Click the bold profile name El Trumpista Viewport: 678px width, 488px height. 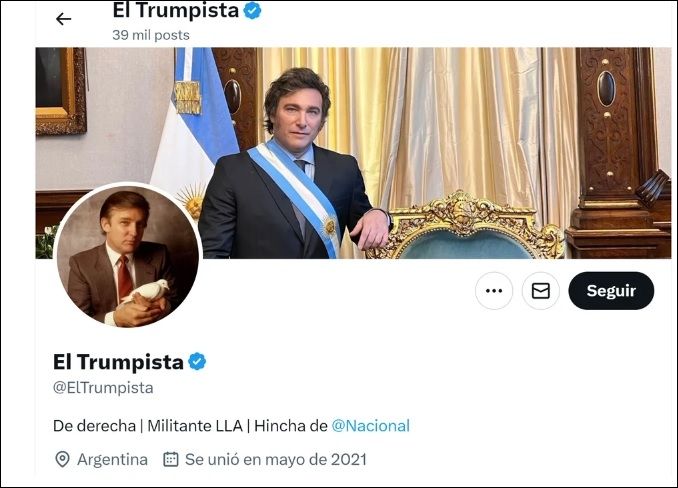click(118, 362)
